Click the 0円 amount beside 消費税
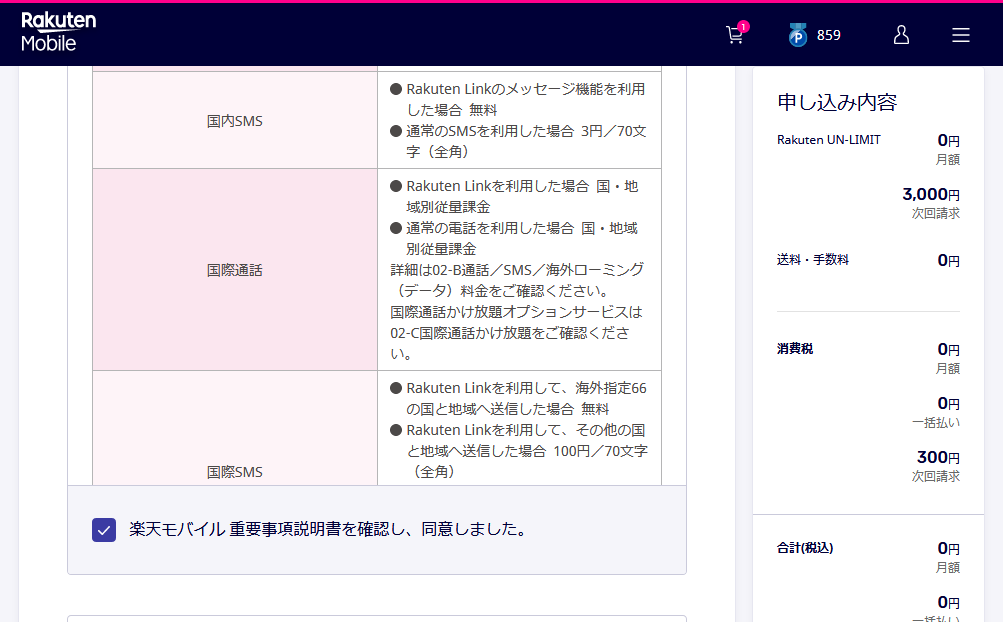The image size is (1003, 622). [x=949, y=349]
